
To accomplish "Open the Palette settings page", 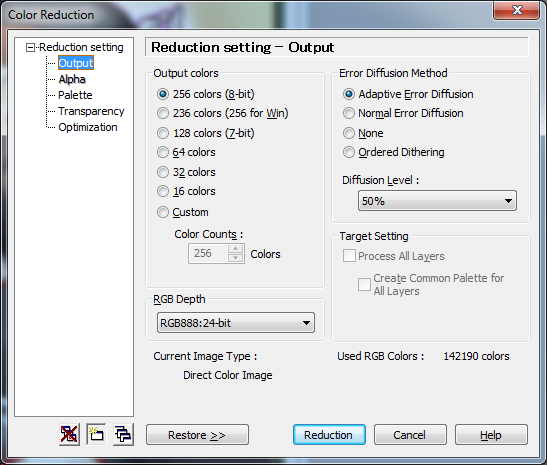I will point(75,95).
